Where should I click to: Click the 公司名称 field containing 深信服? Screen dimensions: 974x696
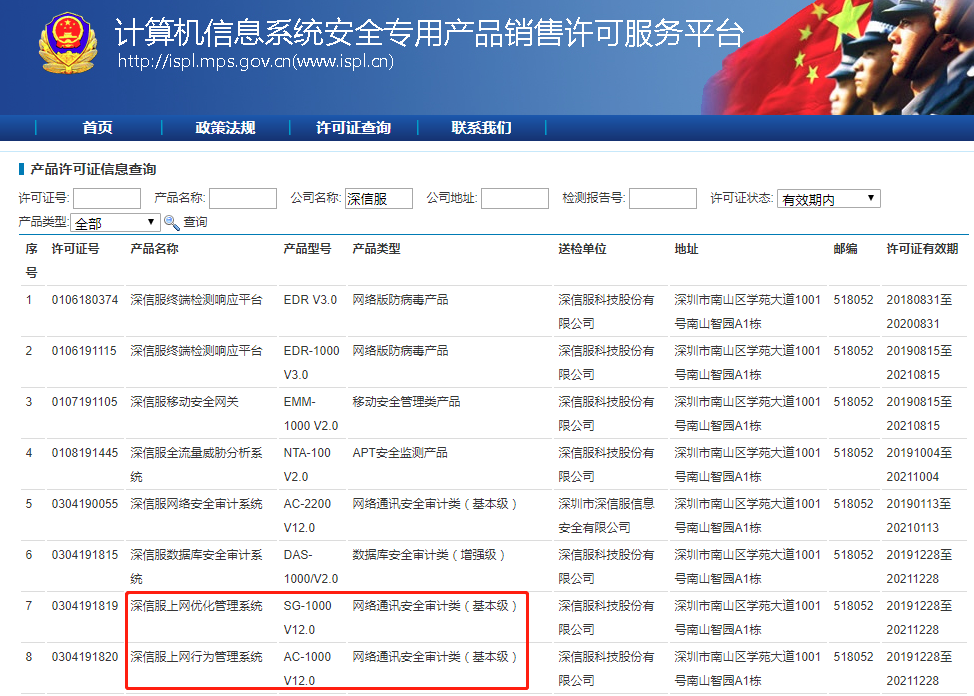[379, 198]
